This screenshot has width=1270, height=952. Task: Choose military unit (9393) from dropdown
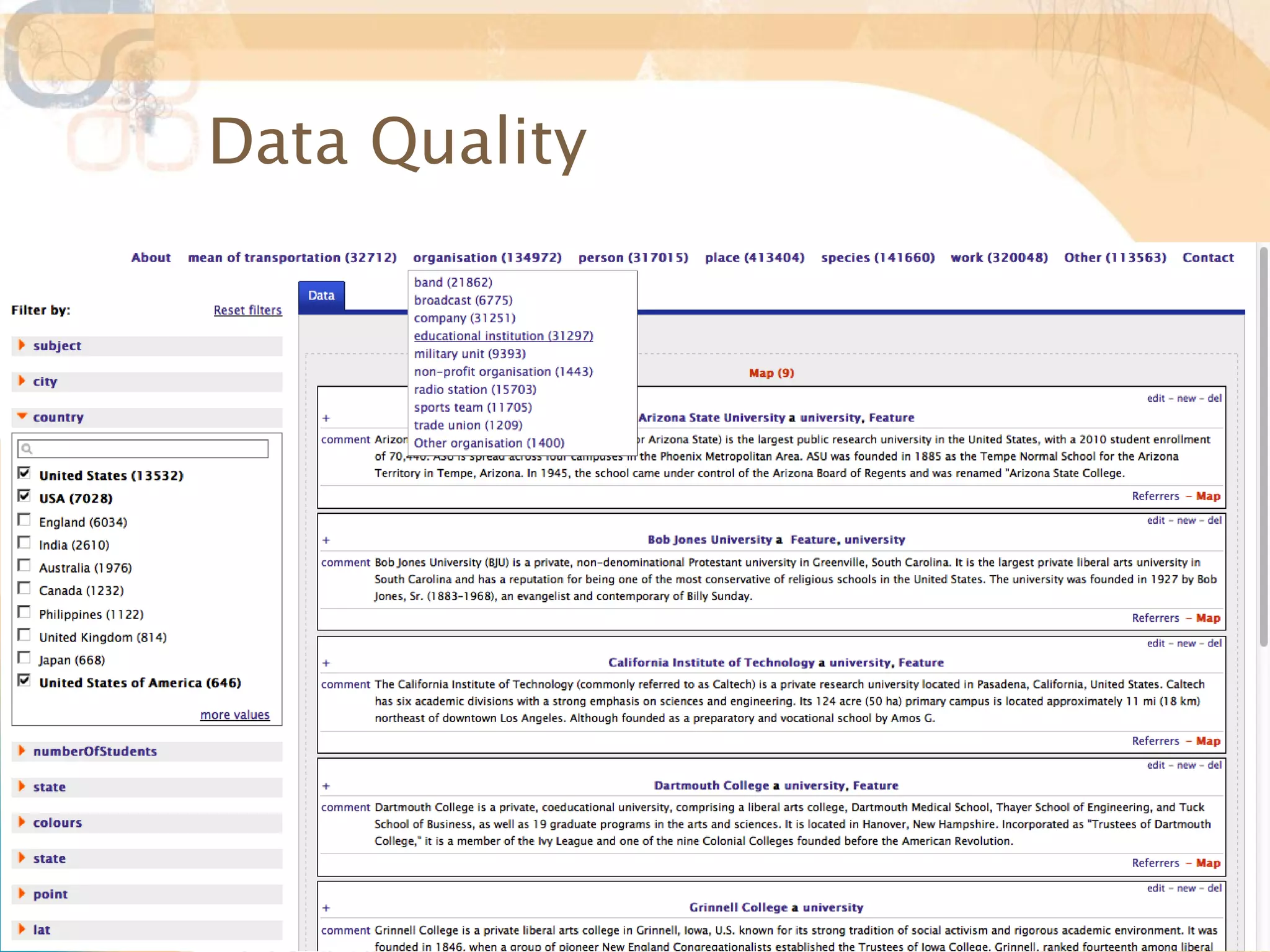click(x=470, y=354)
